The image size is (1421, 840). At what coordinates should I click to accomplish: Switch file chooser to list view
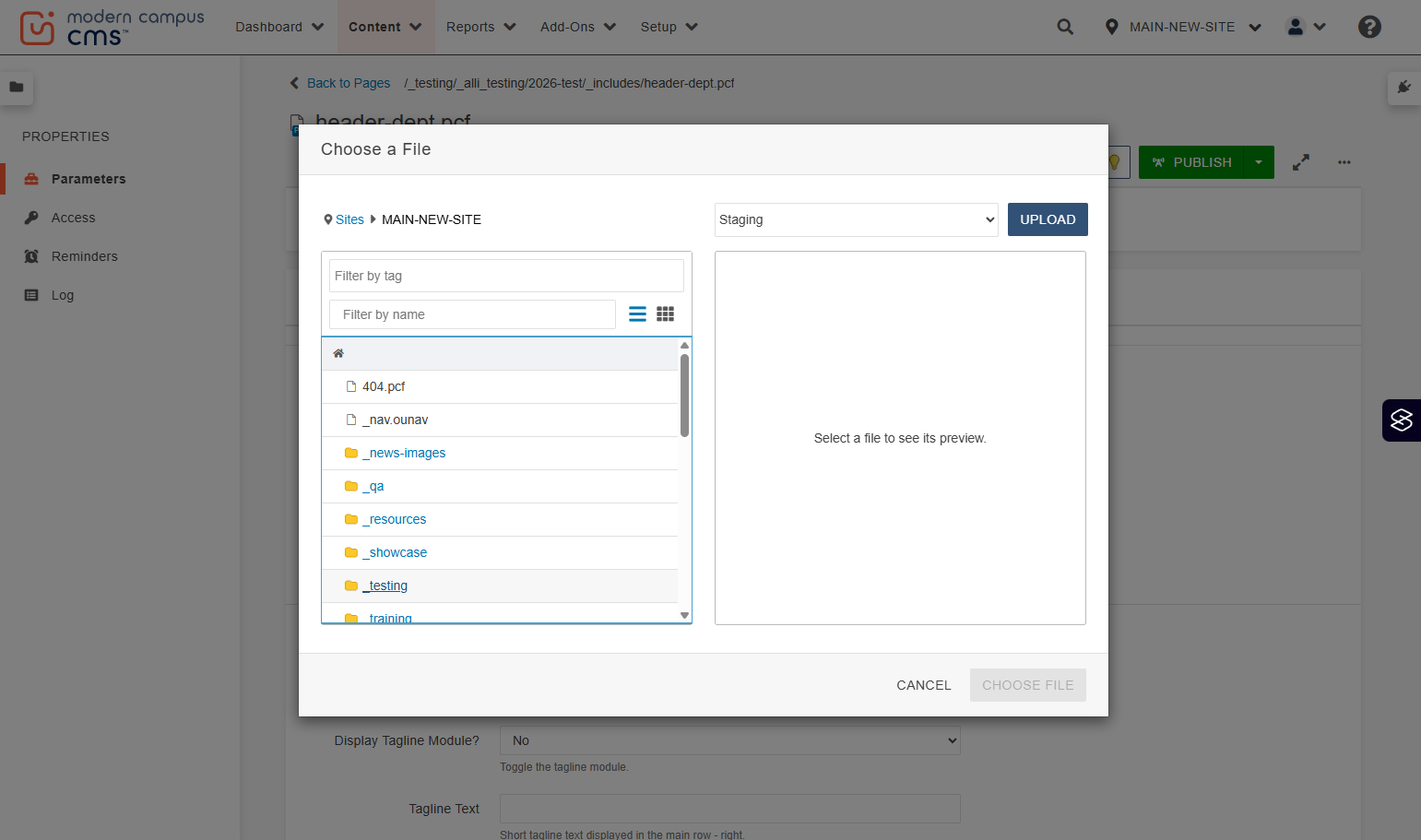click(637, 314)
